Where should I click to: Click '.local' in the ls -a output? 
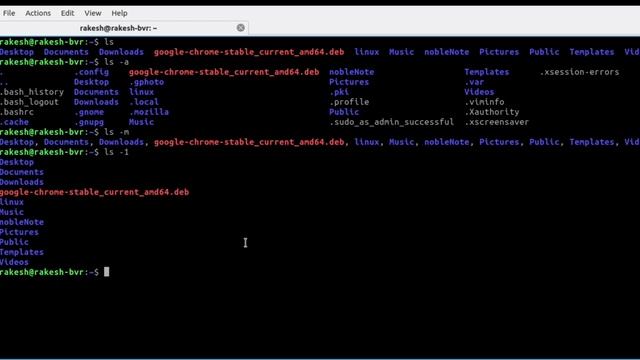click(x=144, y=102)
